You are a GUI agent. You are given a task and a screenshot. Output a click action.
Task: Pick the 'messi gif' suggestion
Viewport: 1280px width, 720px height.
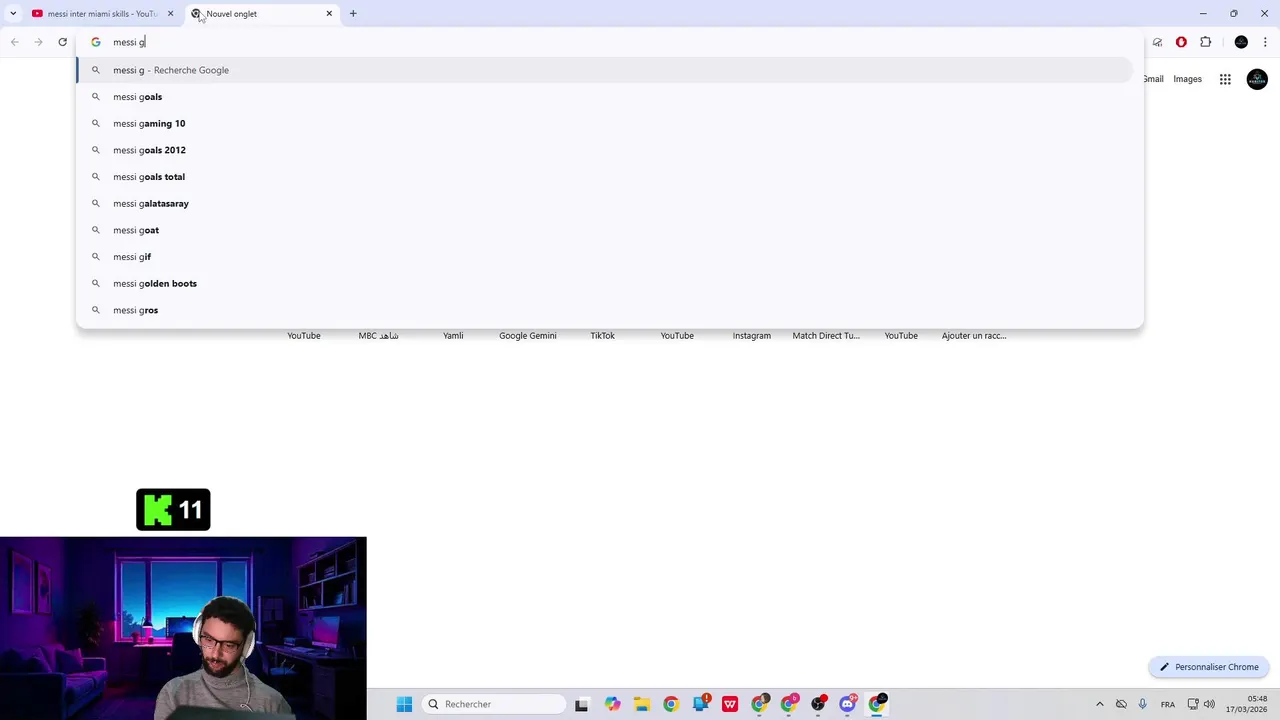pos(604,257)
